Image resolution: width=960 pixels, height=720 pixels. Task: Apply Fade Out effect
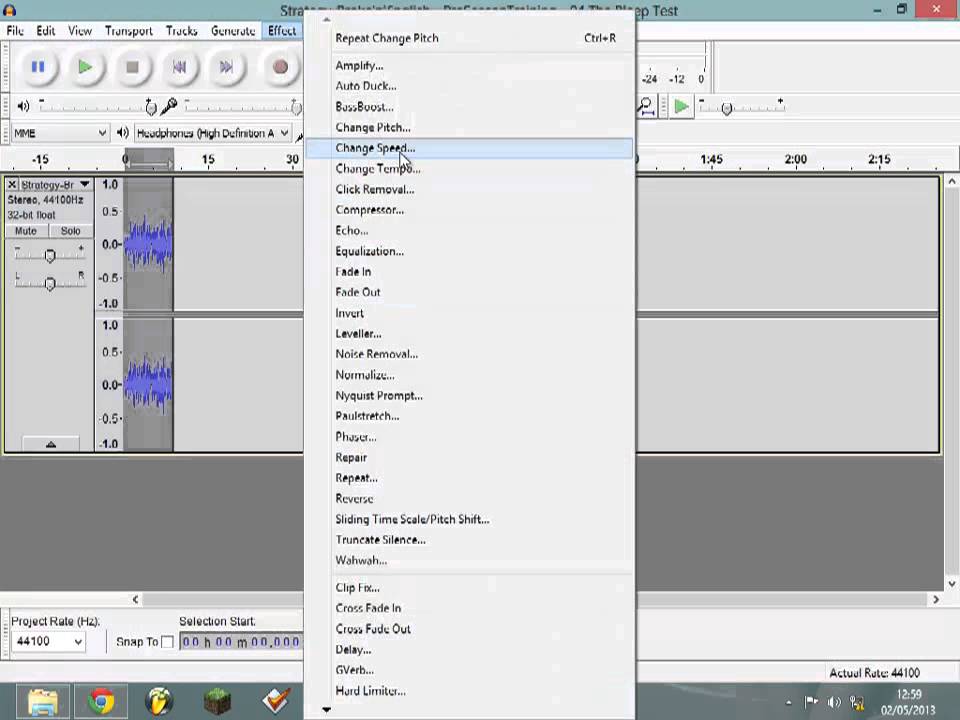470,292
